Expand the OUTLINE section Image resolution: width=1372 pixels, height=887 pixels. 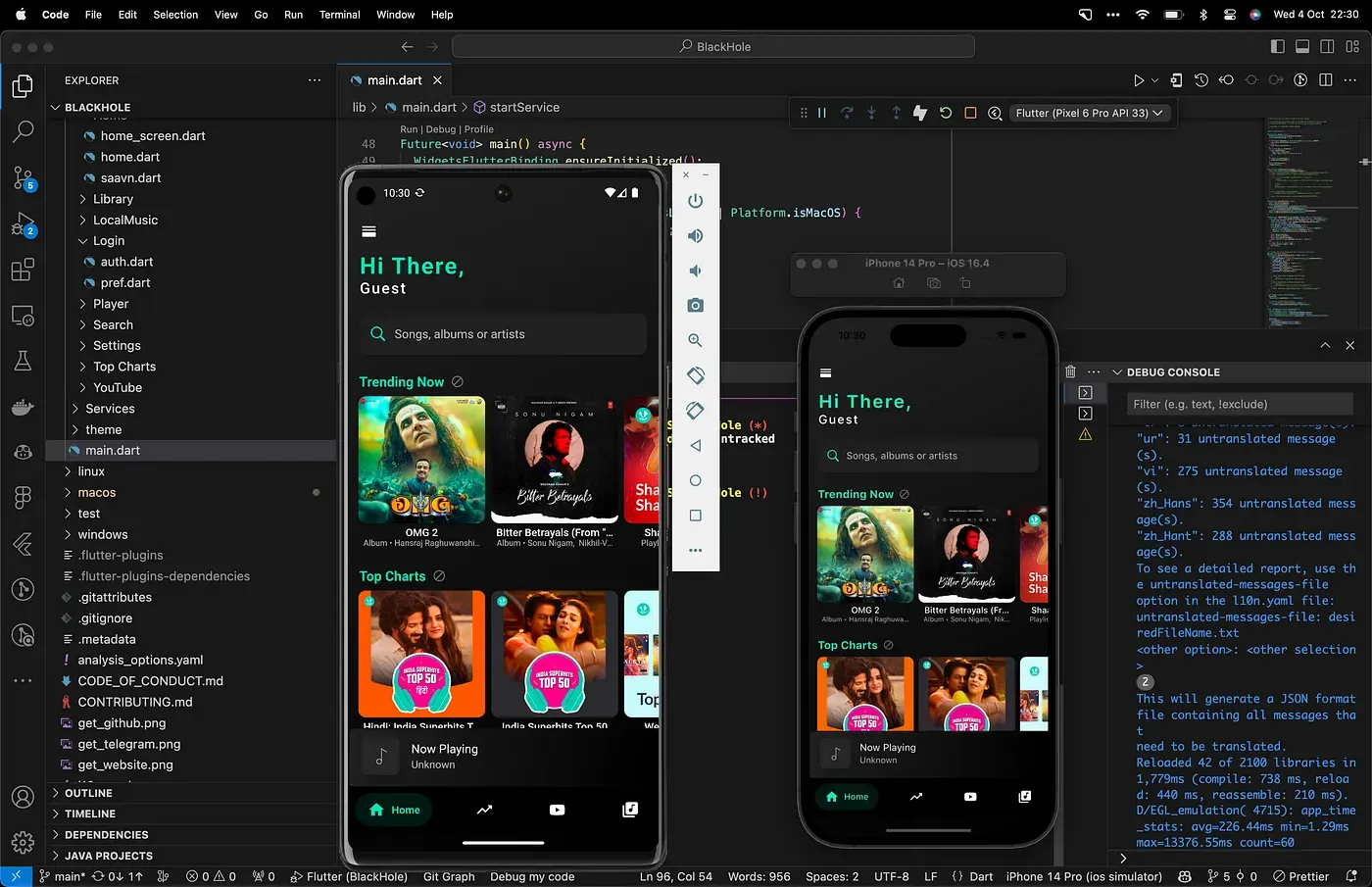[x=88, y=793]
